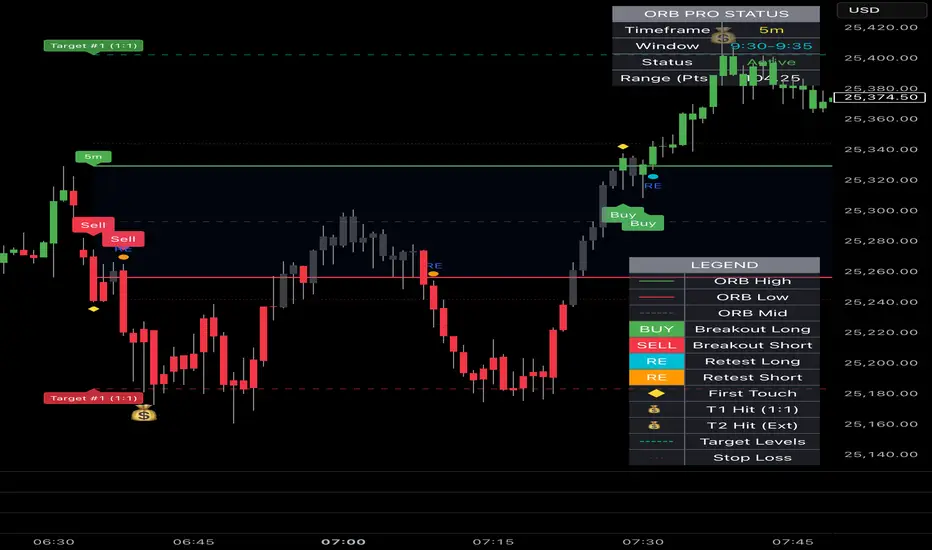Click the cyan retest dot above the Buy labels

point(653,177)
